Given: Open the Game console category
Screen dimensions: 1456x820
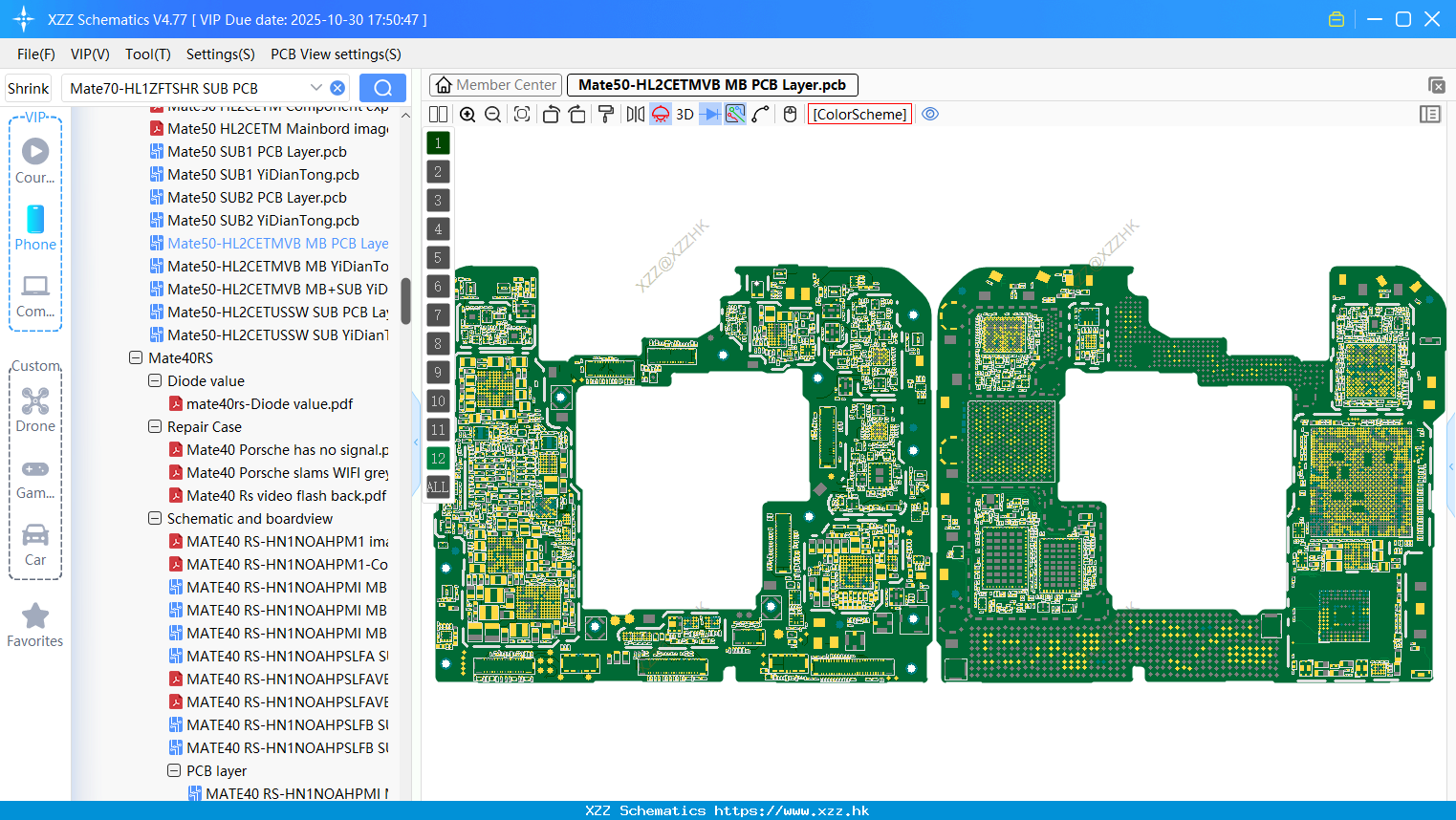Looking at the screenshot, I should coord(35,479).
